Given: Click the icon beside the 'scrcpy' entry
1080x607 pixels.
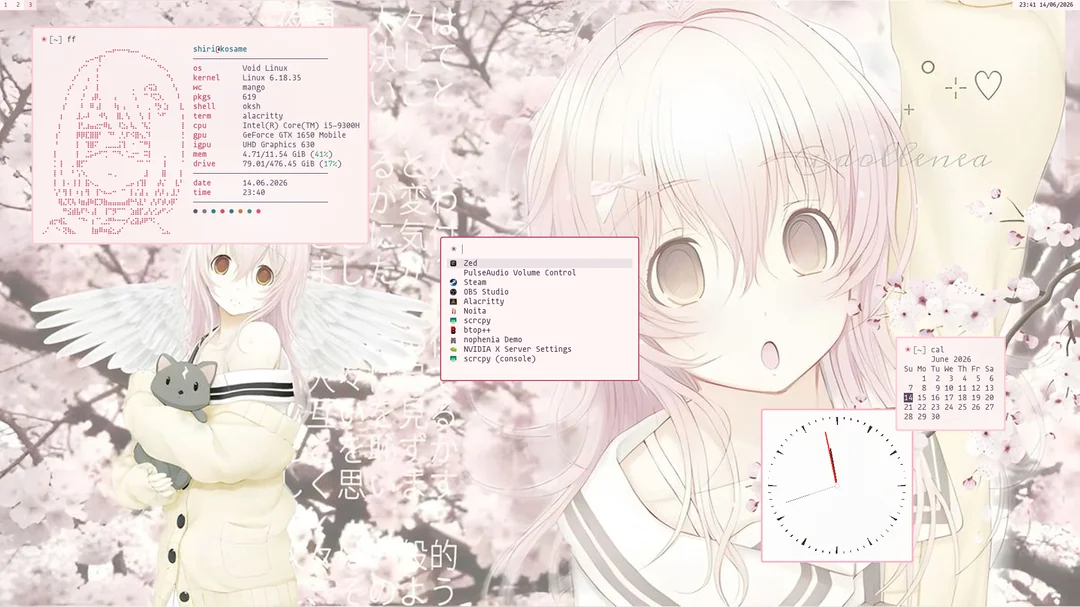Looking at the screenshot, I should [453, 320].
